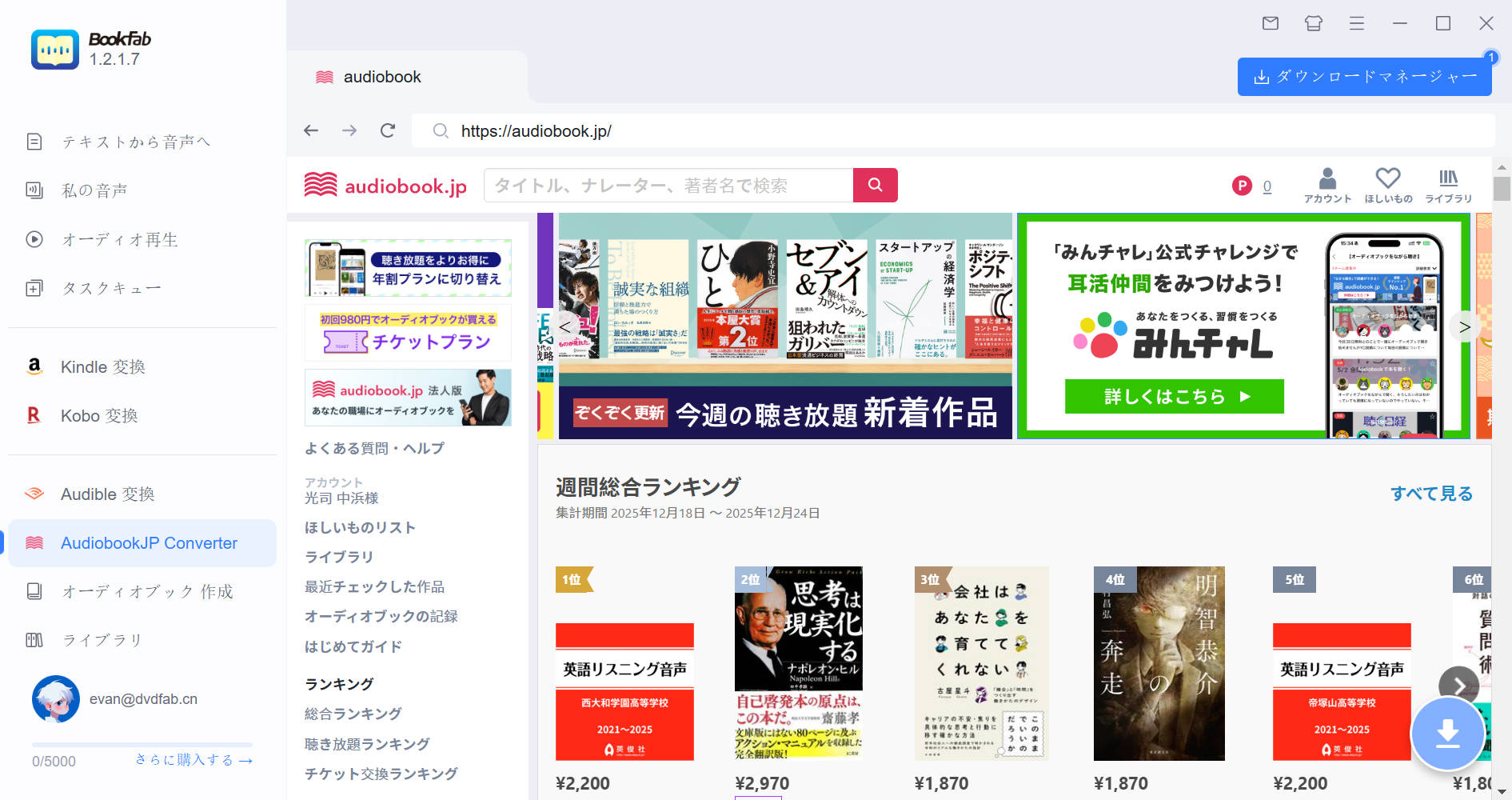Image resolution: width=1512 pixels, height=800 pixels.
Task: Open オーディオブック 作成 tool
Action: point(146,591)
